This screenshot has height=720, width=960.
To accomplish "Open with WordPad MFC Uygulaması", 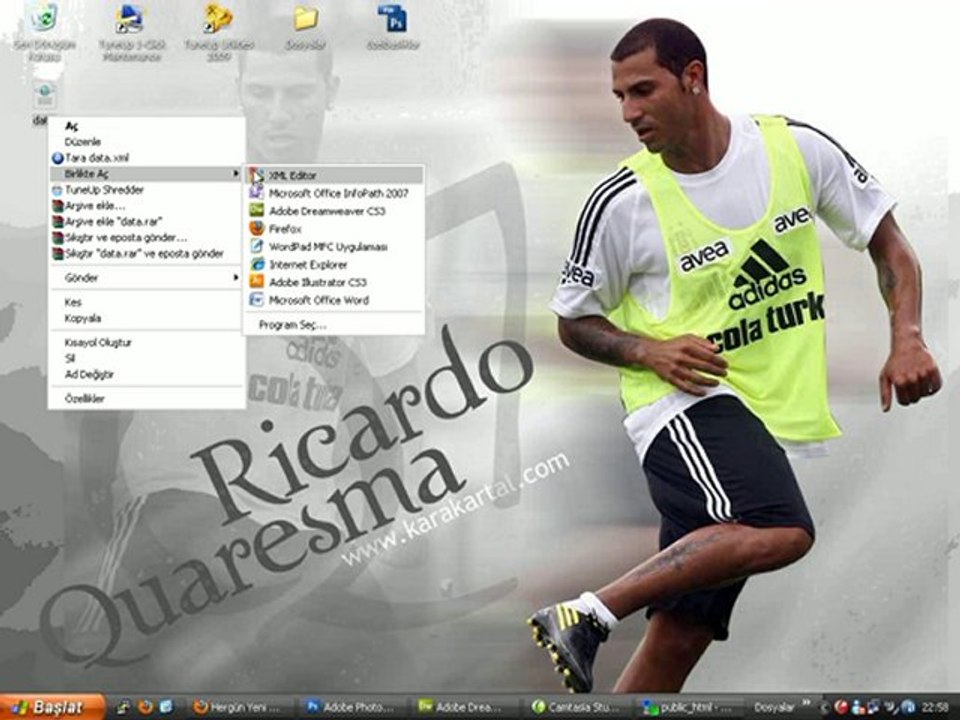I will point(334,246).
